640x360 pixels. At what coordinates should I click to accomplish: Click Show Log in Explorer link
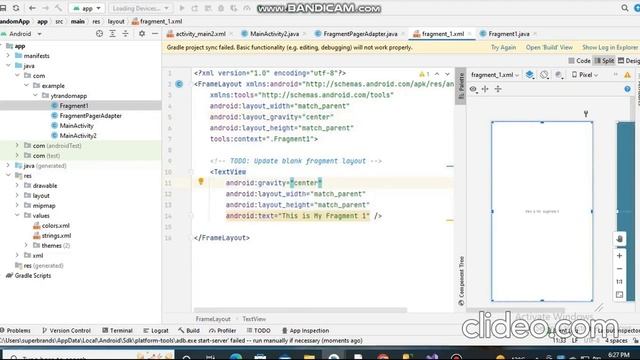(610, 47)
